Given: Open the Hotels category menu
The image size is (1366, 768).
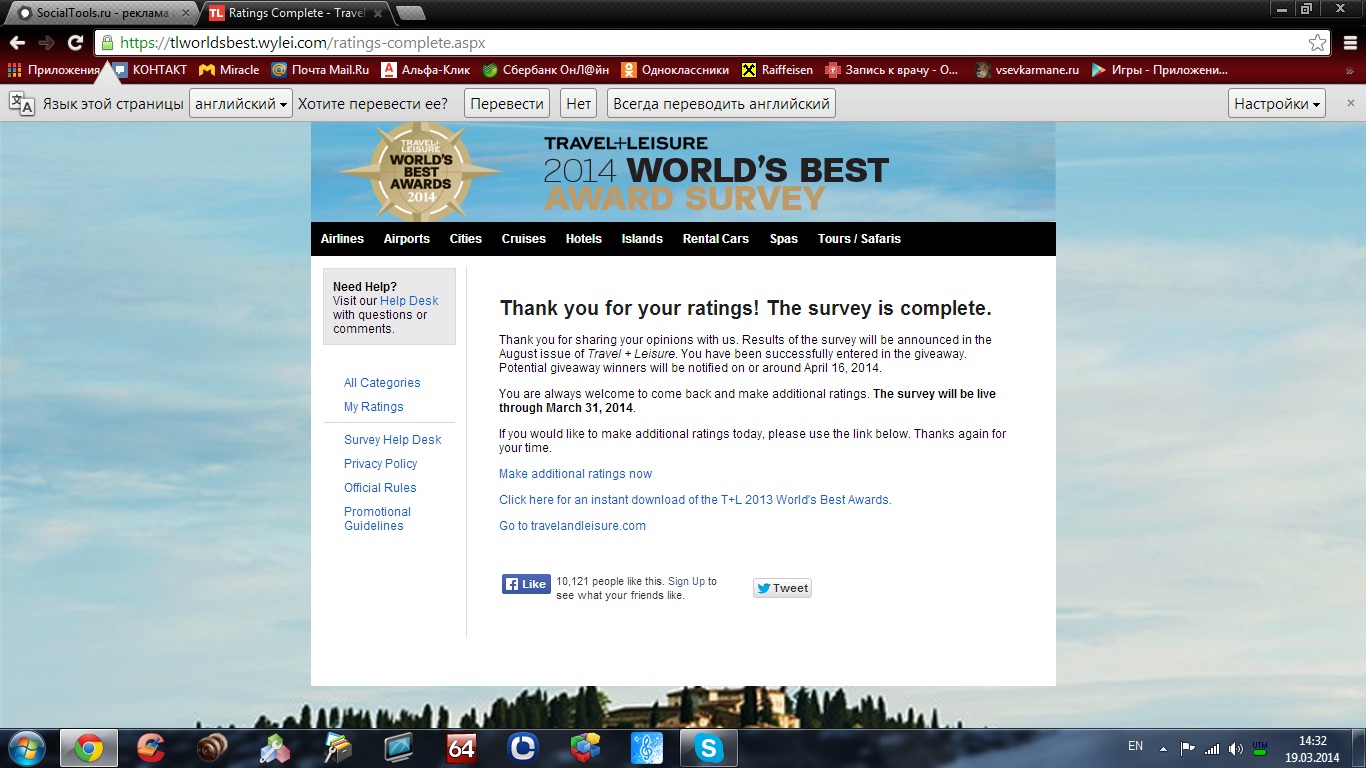Looking at the screenshot, I should (584, 239).
